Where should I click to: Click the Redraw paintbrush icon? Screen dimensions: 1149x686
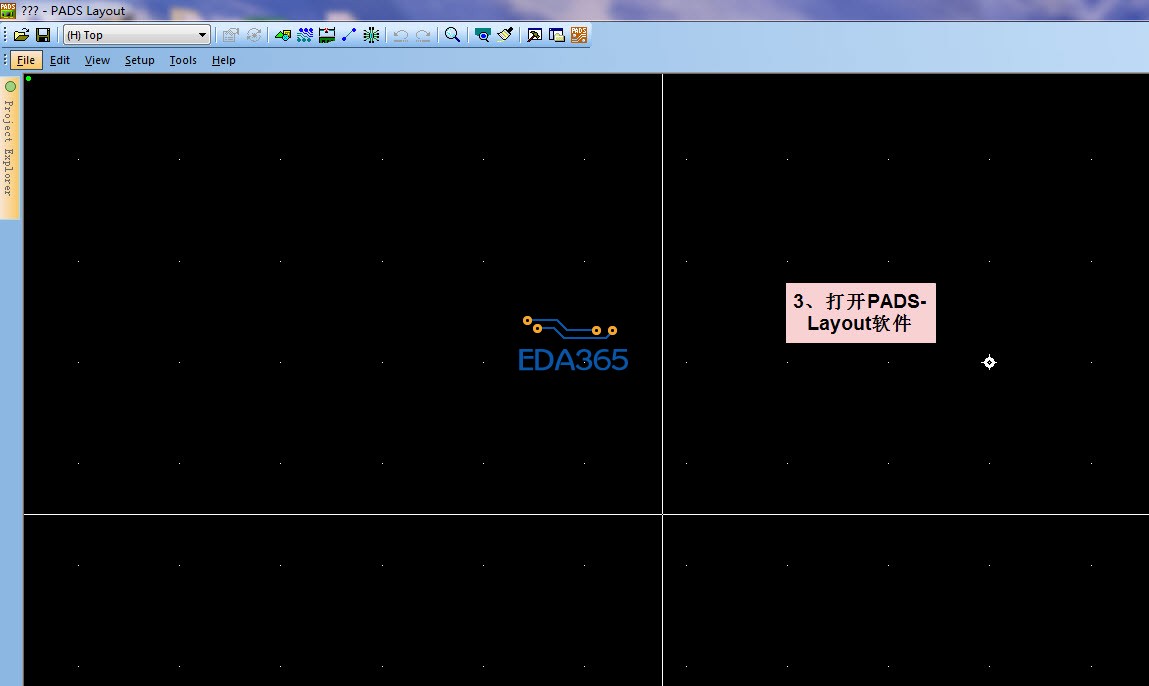point(504,34)
